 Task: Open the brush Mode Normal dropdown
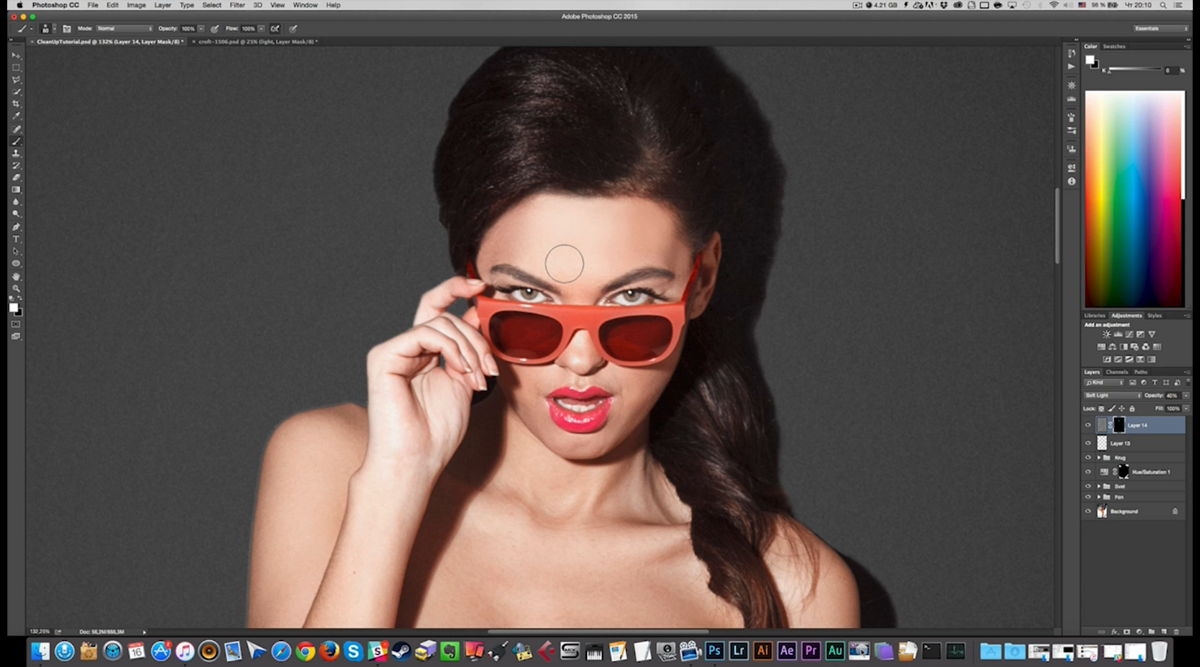point(124,29)
